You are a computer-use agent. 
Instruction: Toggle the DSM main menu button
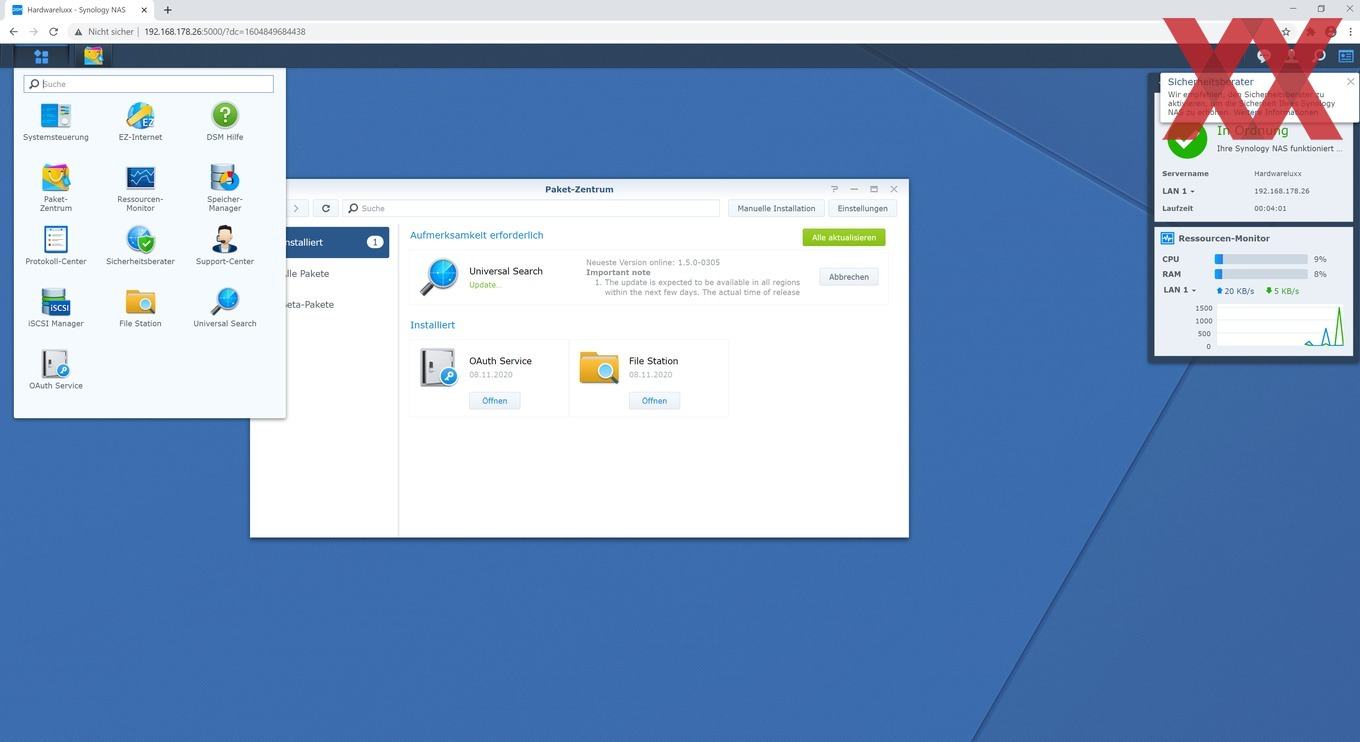[x=41, y=56]
